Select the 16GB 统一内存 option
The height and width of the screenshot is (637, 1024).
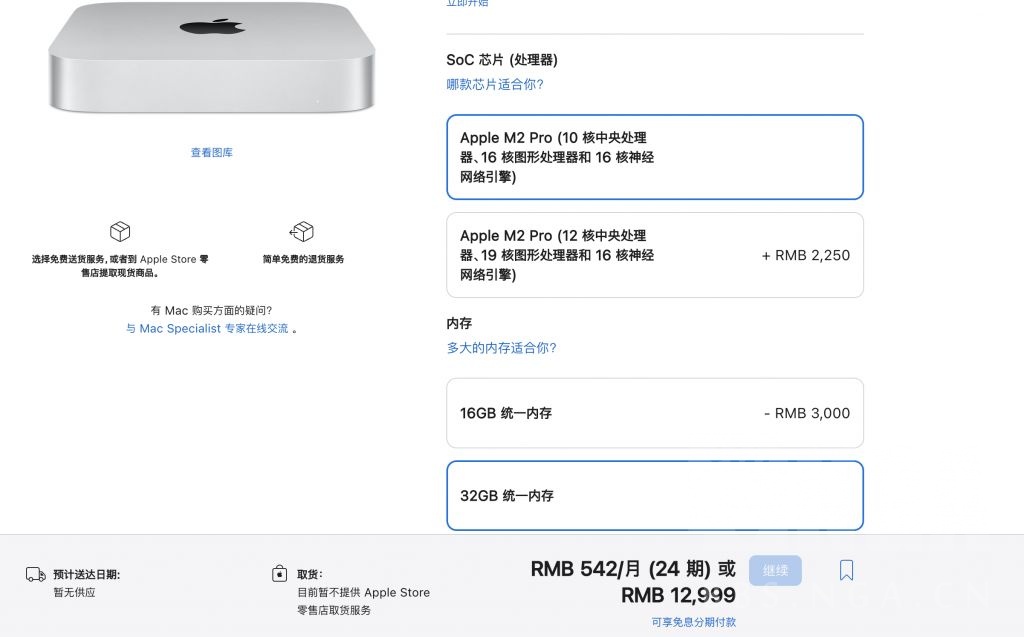pyautogui.click(x=654, y=413)
